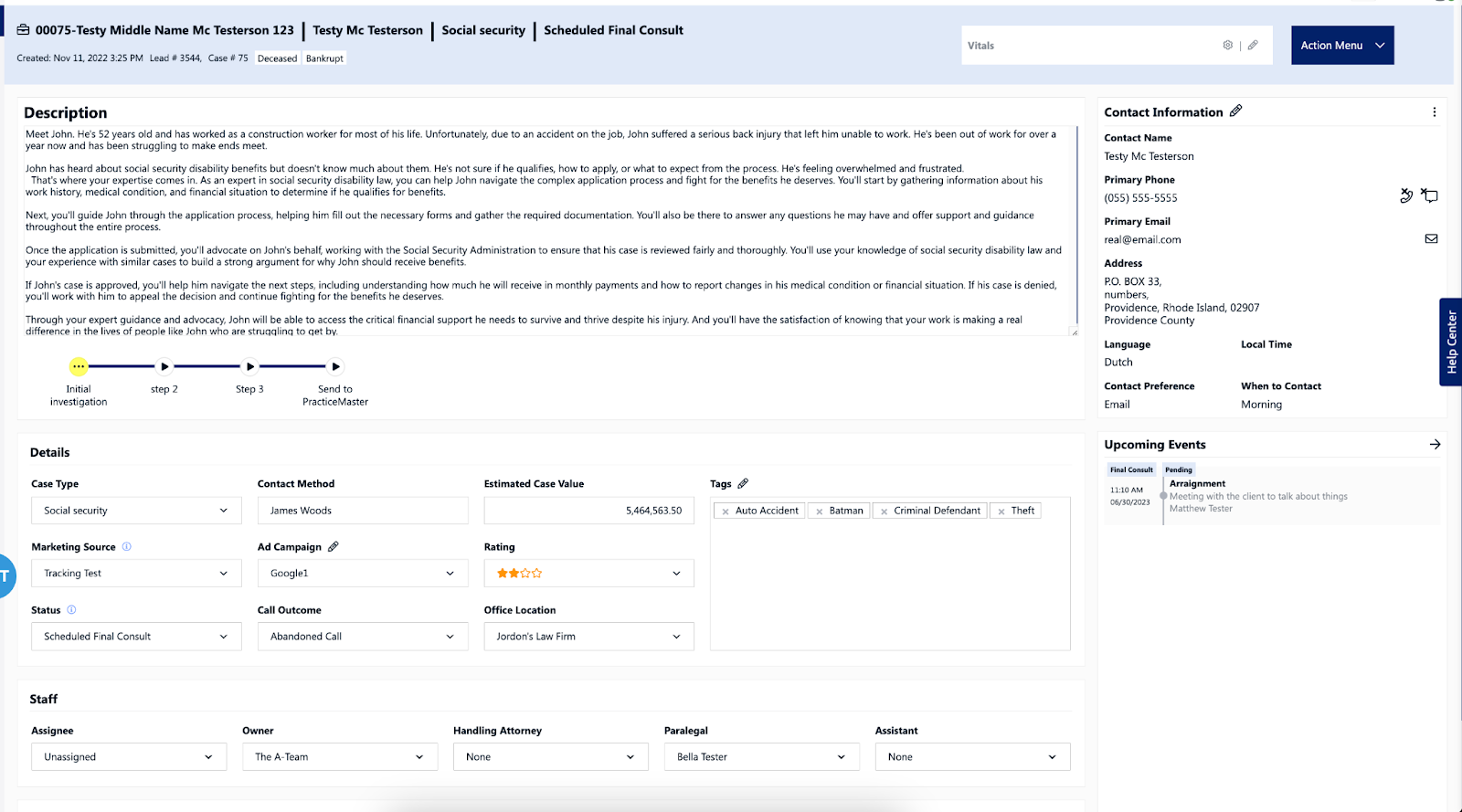The height and width of the screenshot is (812, 1462).
Task: Open Upcoming Events with arrow icon
Action: (1435, 444)
